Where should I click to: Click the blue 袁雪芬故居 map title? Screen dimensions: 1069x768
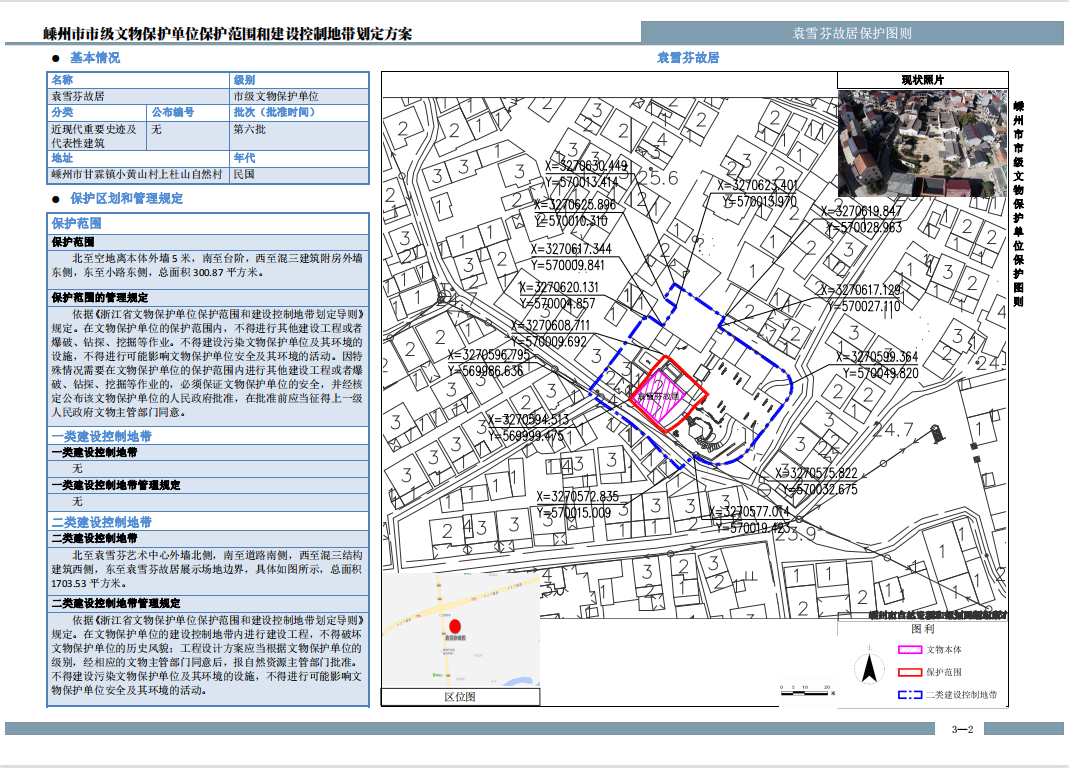[x=687, y=58]
